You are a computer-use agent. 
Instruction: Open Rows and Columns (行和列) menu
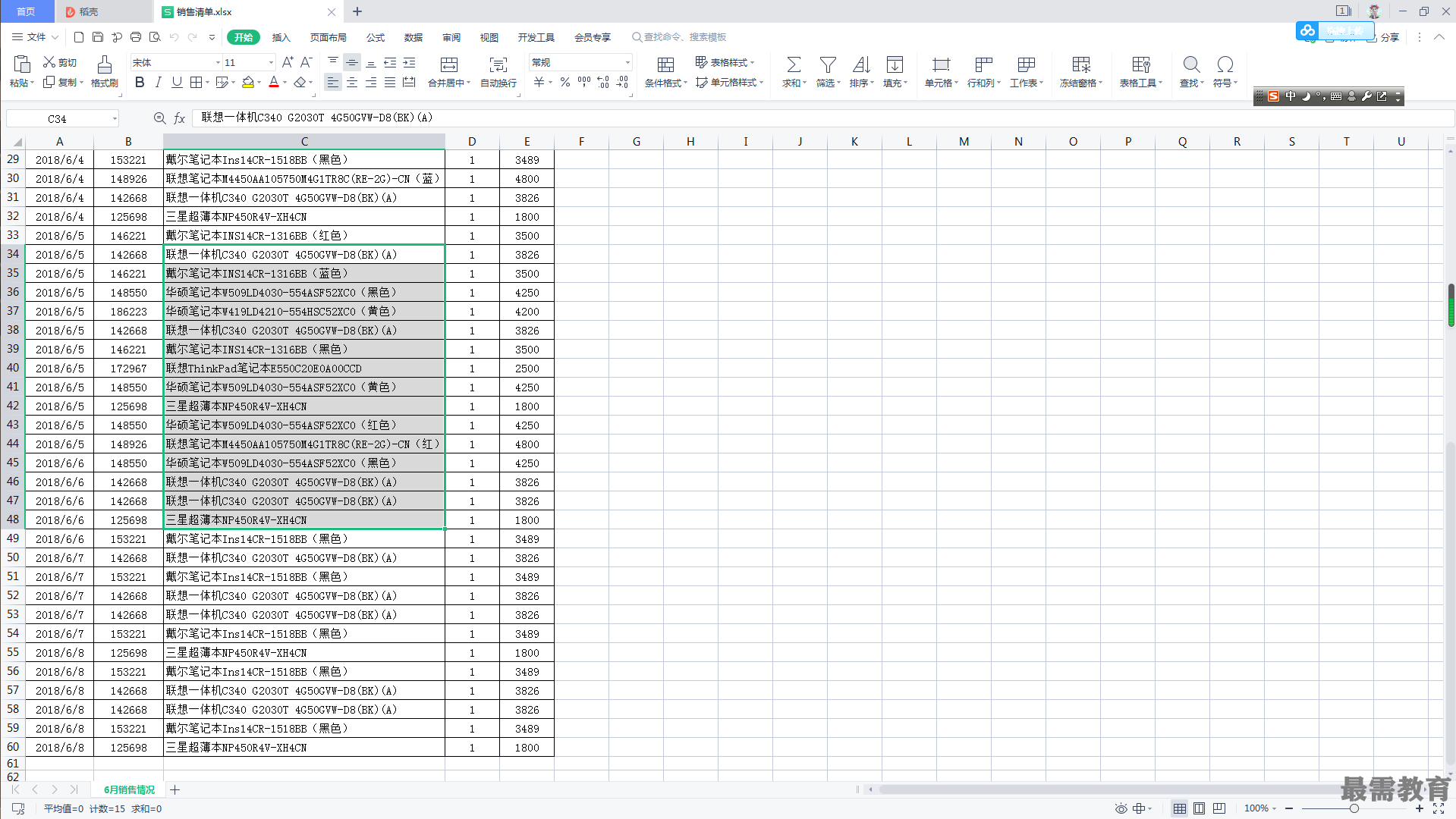pyautogui.click(x=984, y=72)
